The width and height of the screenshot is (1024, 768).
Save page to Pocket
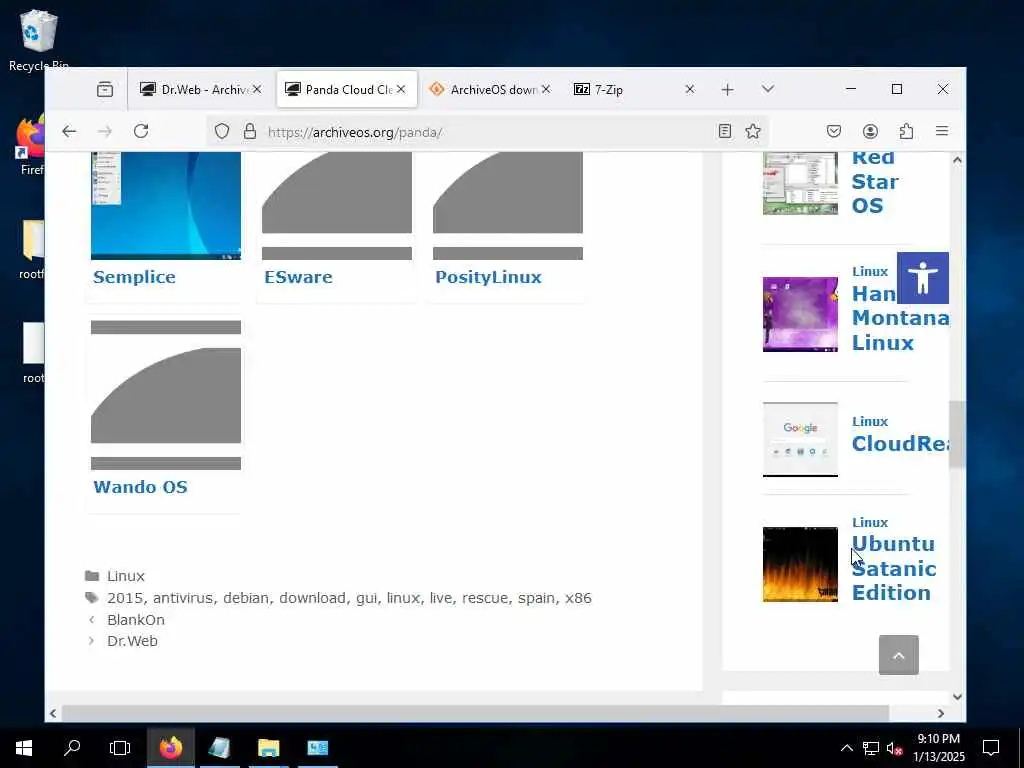(x=834, y=131)
